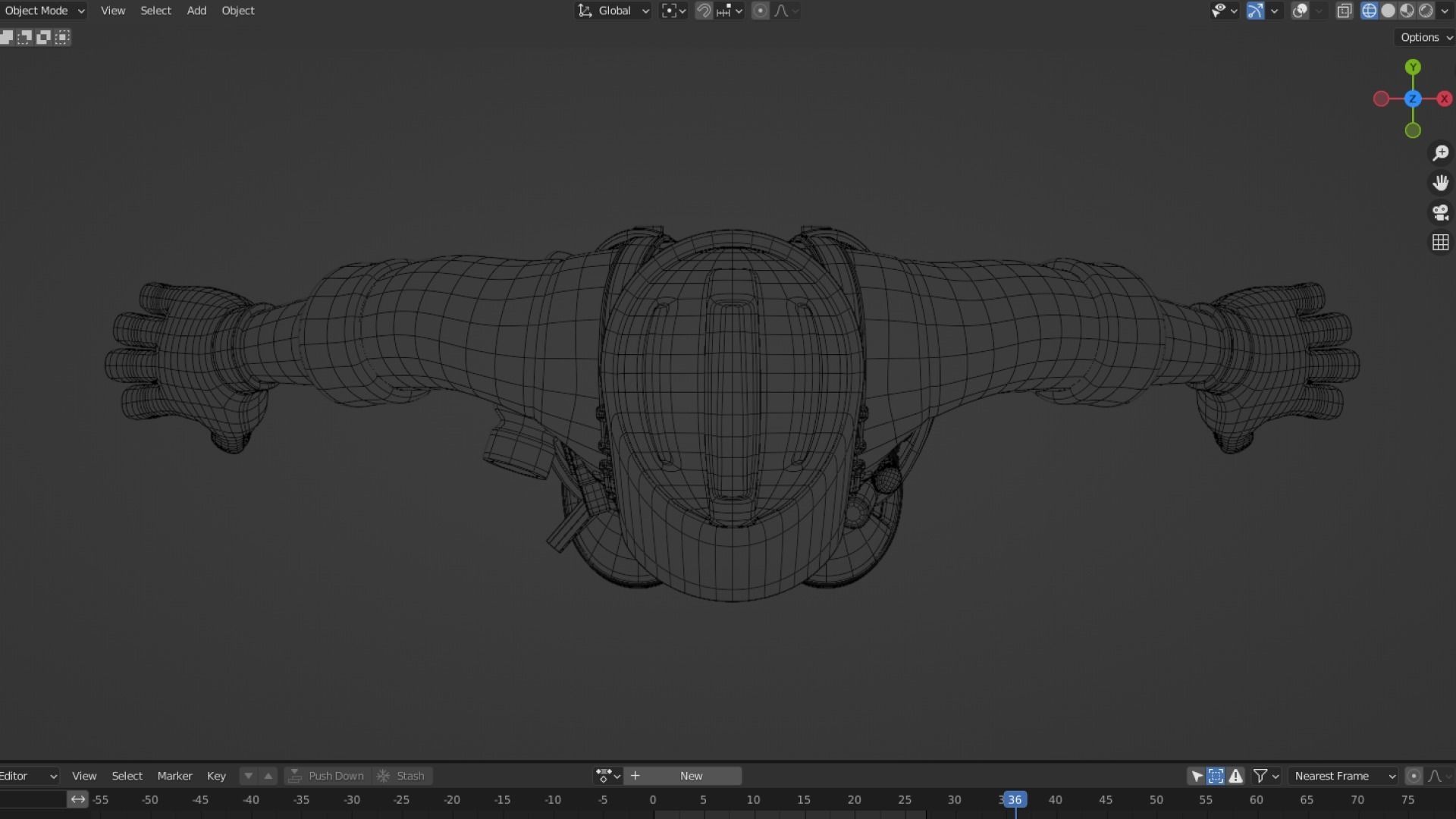Click the current frame 36 playhead marker
Viewport: 1456px width, 819px height.
[x=1015, y=799]
